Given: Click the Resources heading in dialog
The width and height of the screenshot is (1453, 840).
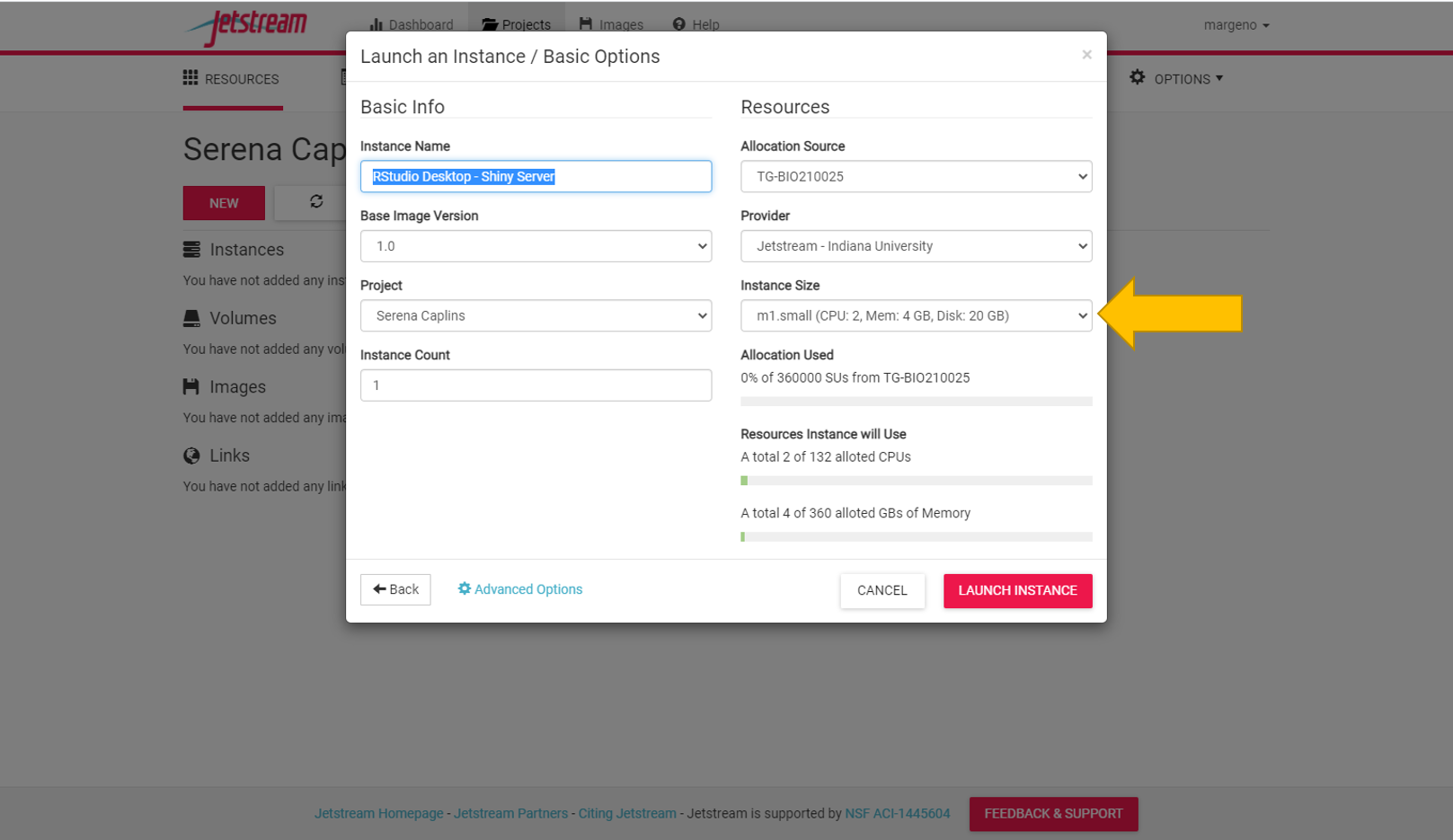Looking at the screenshot, I should (784, 107).
